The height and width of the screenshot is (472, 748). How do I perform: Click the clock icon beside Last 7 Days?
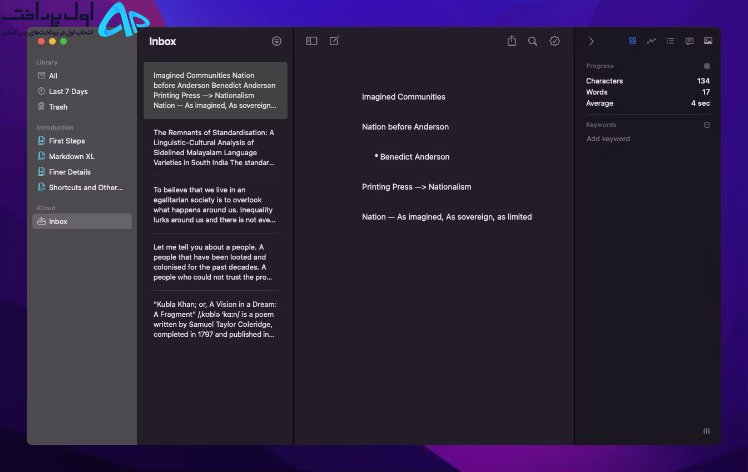coord(42,91)
